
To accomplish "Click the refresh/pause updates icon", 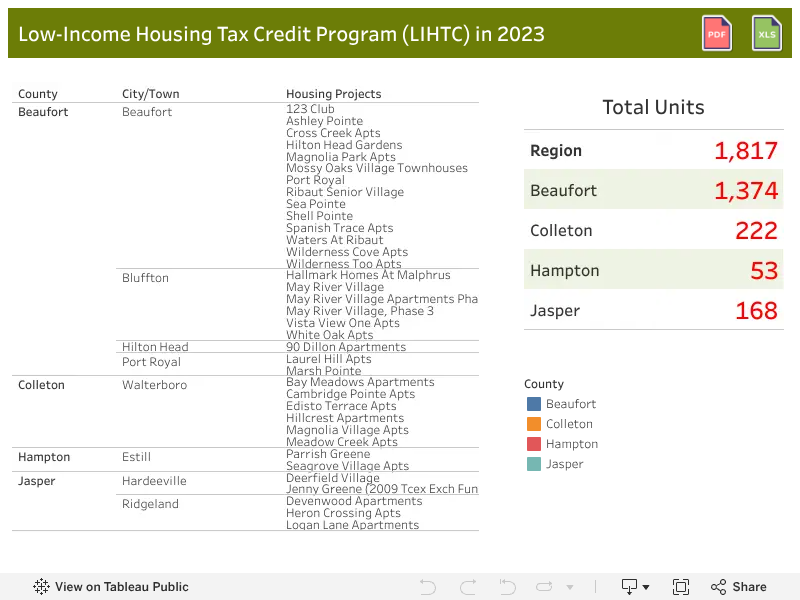I will [x=544, y=587].
